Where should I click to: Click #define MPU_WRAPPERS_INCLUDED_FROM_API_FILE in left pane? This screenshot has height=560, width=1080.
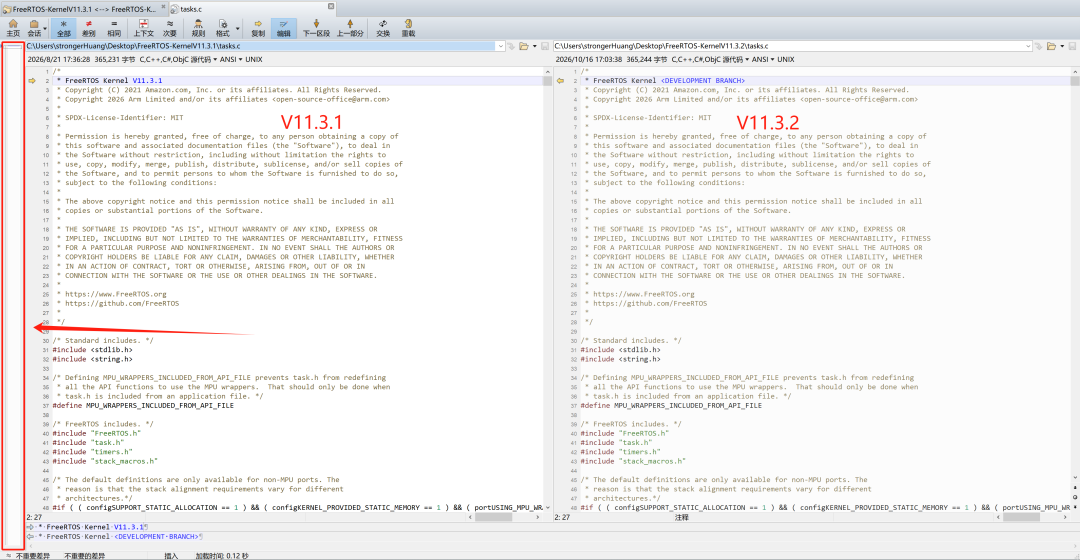click(x=143, y=406)
